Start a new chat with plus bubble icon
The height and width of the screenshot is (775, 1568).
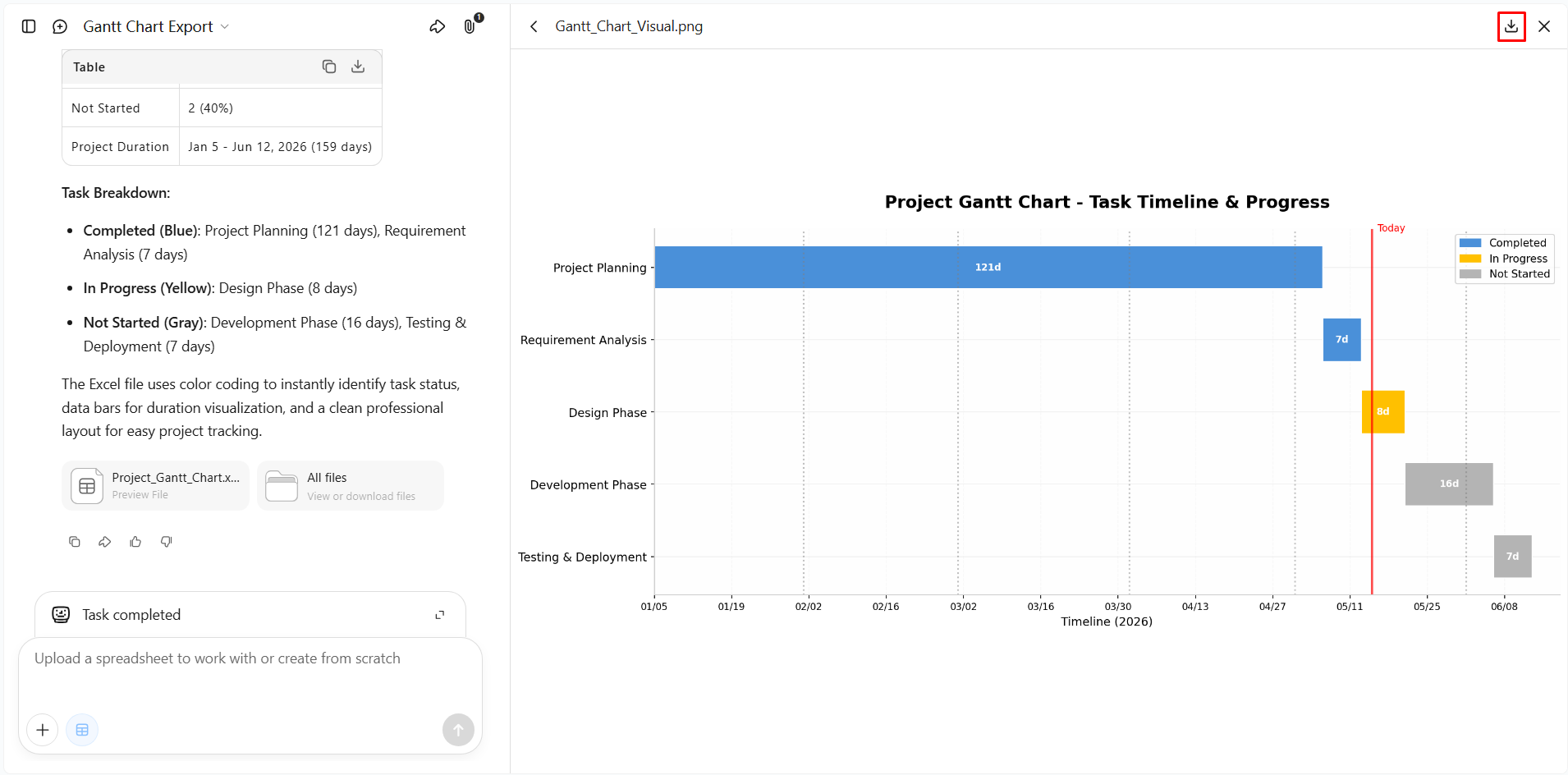coord(60,26)
